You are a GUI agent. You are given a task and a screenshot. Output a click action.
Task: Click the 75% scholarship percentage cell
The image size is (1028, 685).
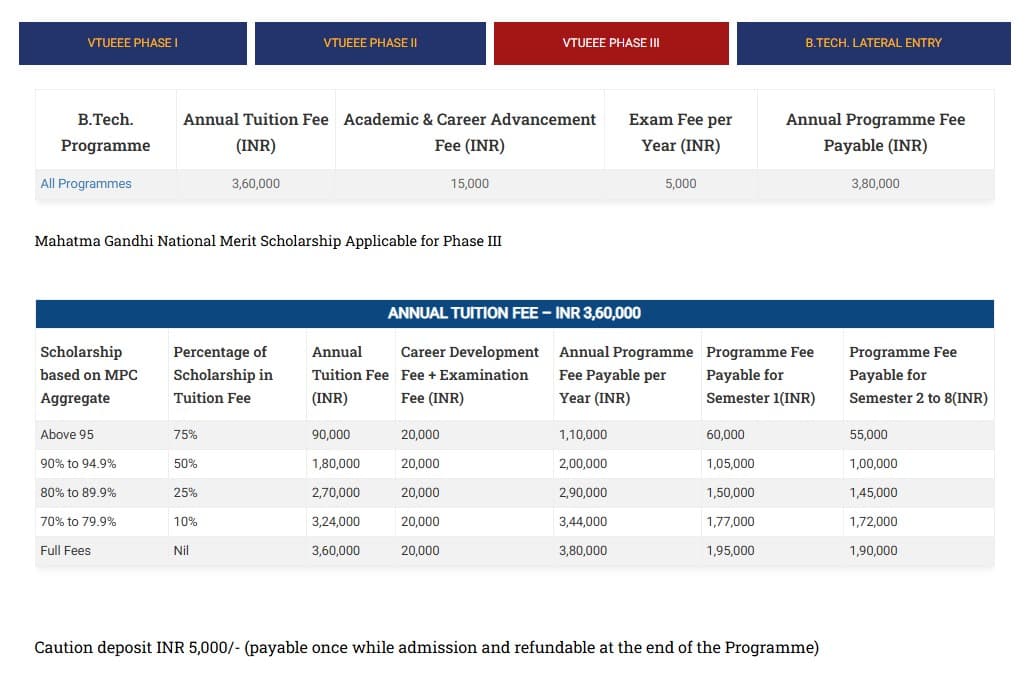point(185,435)
